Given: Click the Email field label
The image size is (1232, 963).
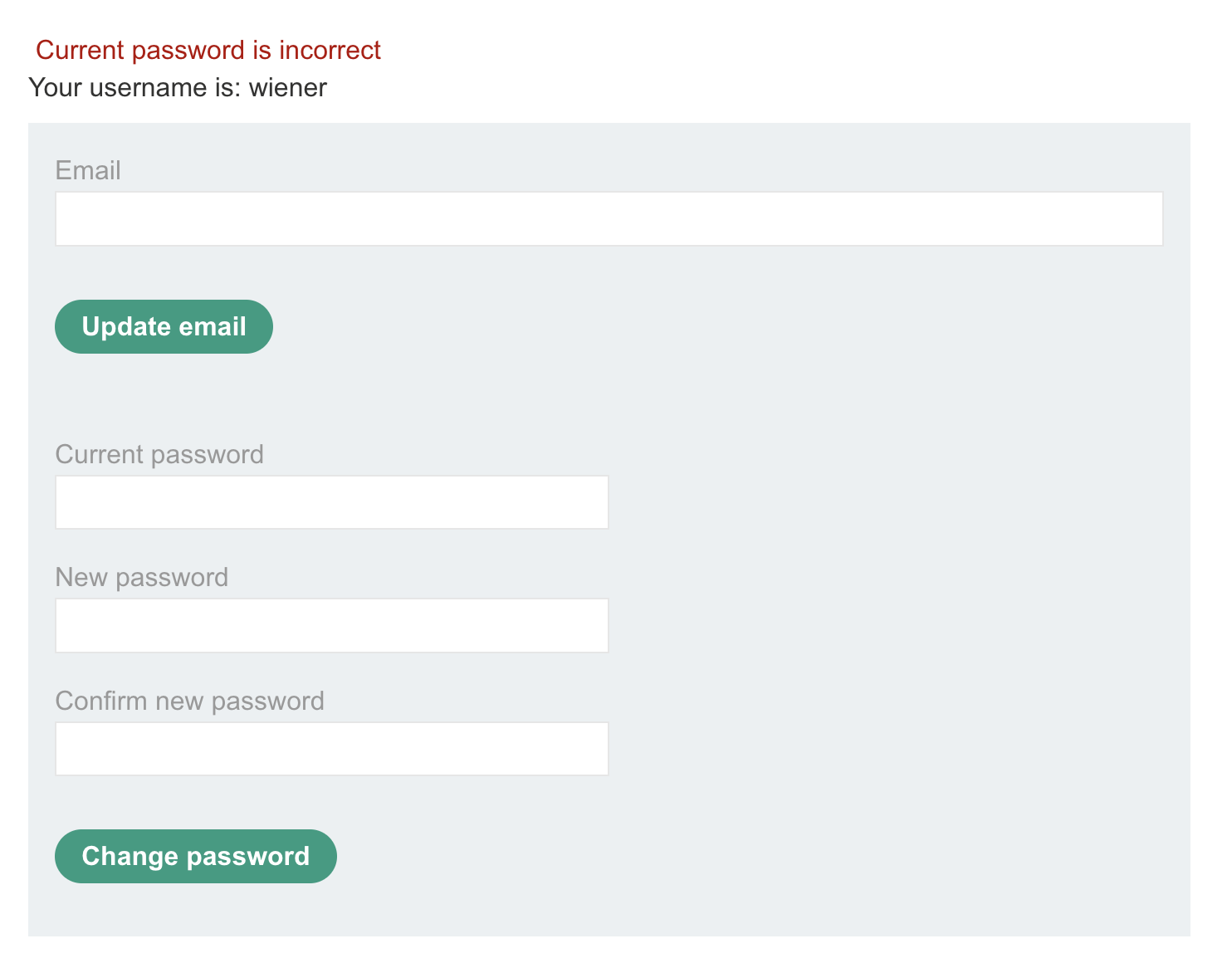Looking at the screenshot, I should coord(88,170).
